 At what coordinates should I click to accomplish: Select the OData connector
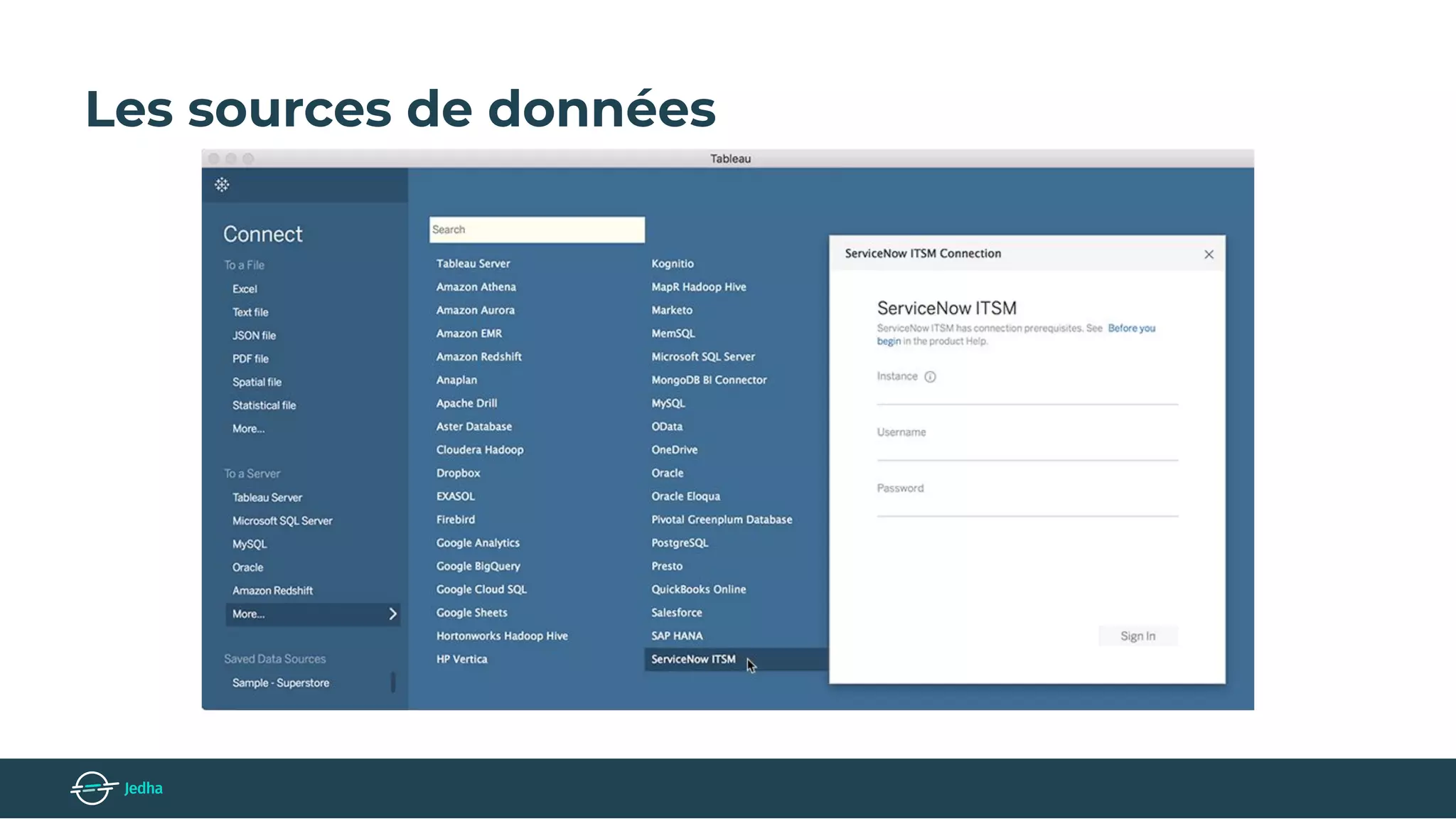[x=667, y=427]
